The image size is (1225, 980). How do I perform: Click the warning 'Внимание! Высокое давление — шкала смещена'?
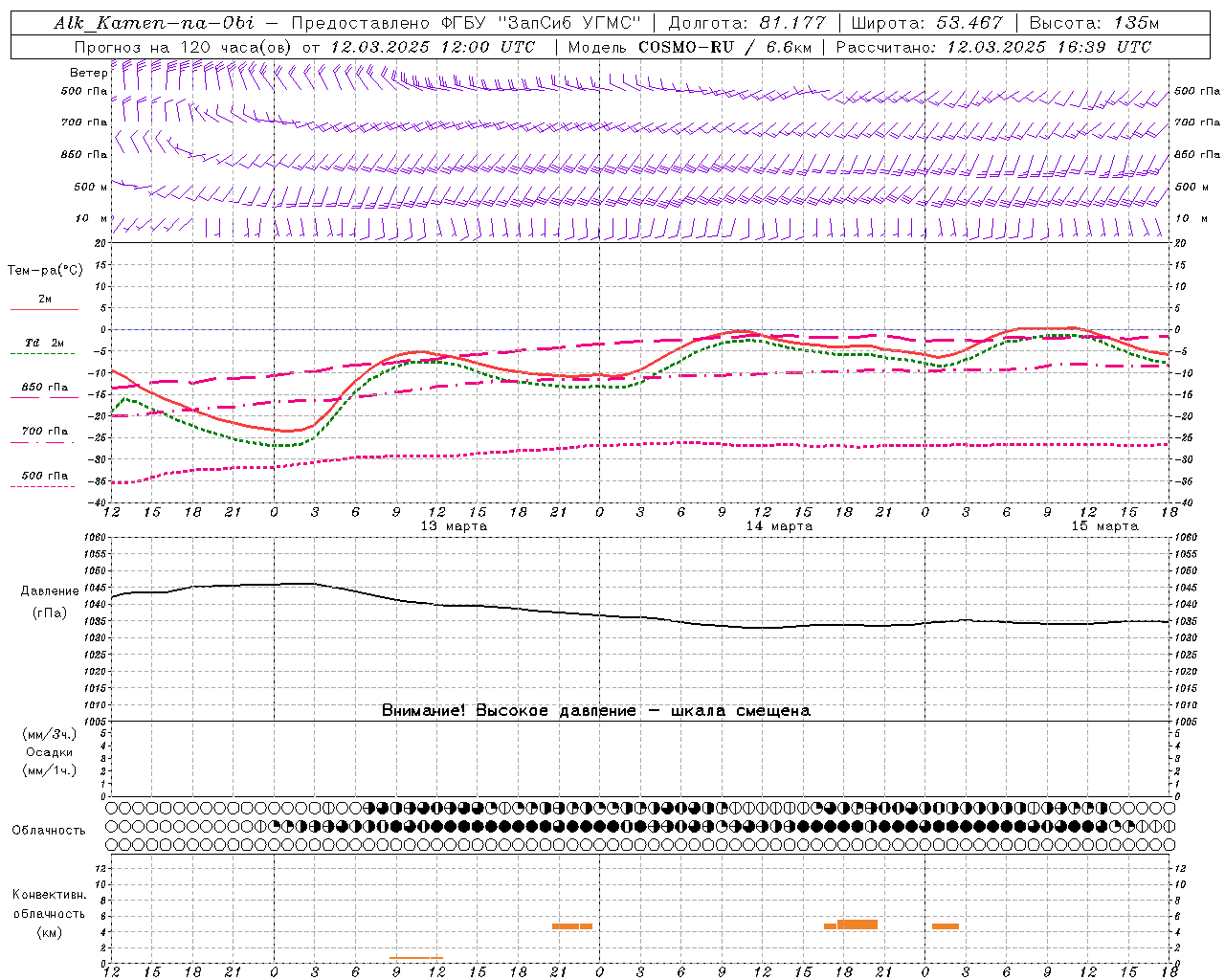596,711
